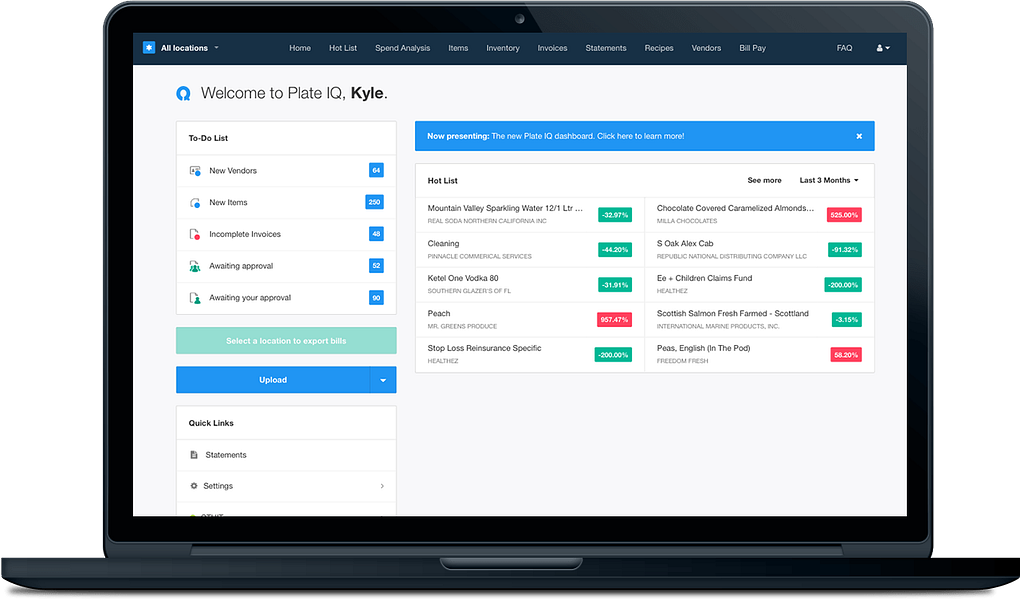Open the All locations dropdown
1020x600 pixels.
click(x=181, y=48)
